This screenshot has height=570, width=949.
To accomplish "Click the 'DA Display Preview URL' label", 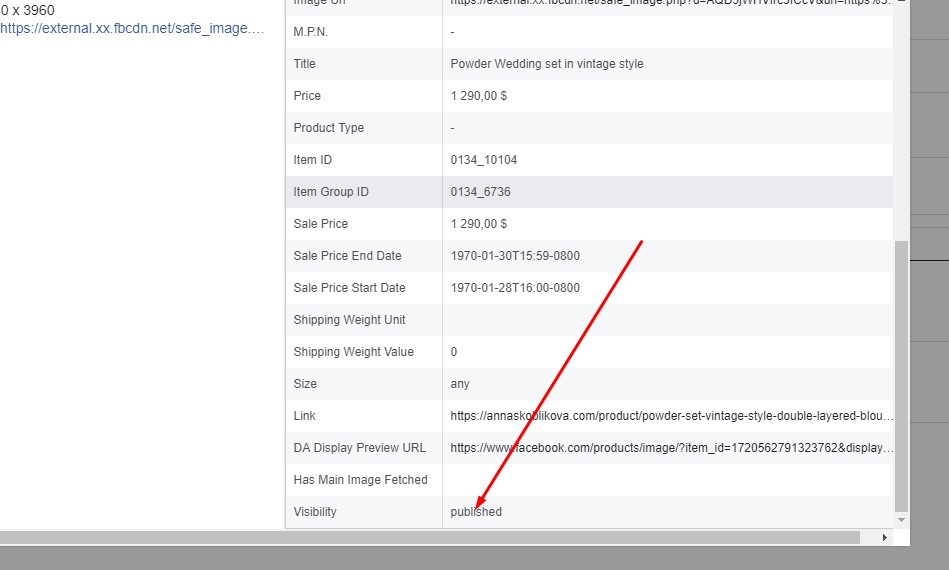I will tap(360, 448).
